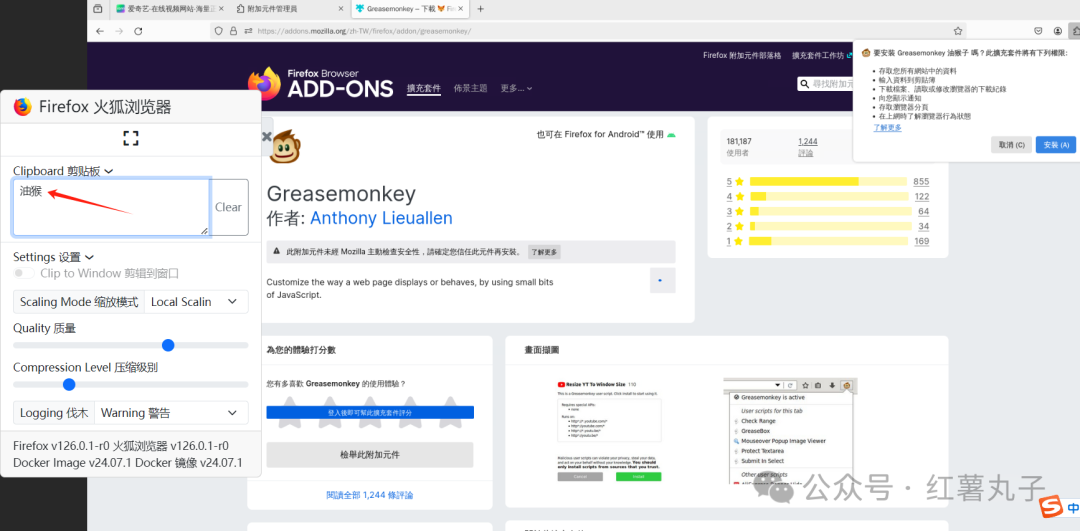Click the permissions icon beside the padlock

247,31
